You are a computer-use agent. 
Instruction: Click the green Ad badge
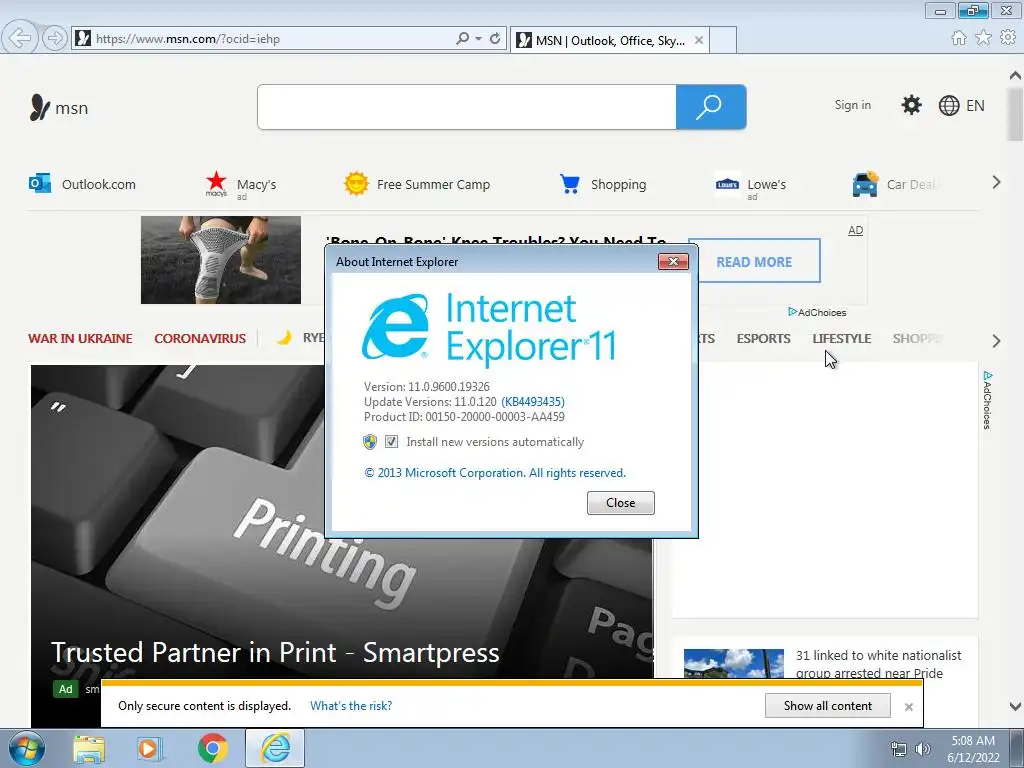click(x=65, y=689)
